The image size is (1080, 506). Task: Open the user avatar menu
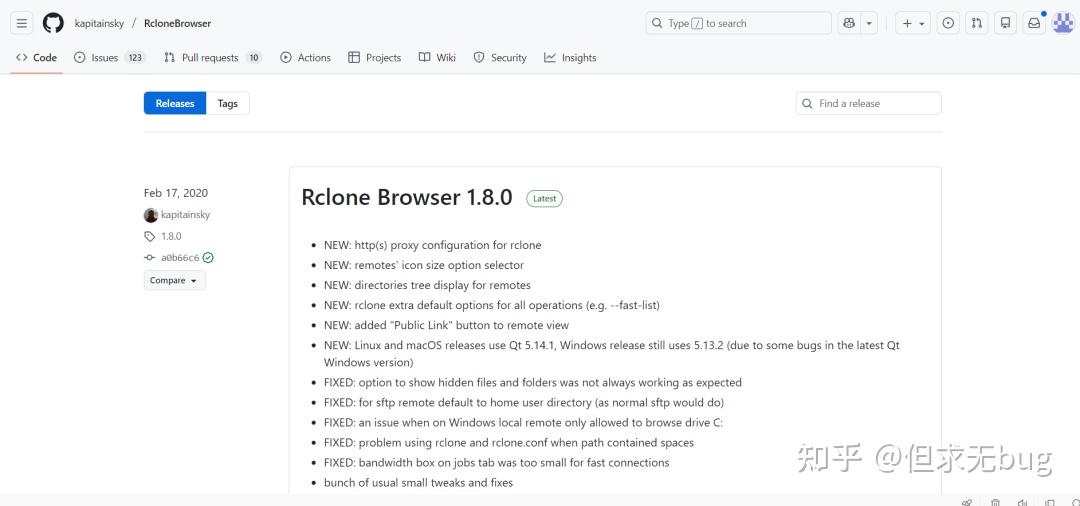tap(1063, 23)
